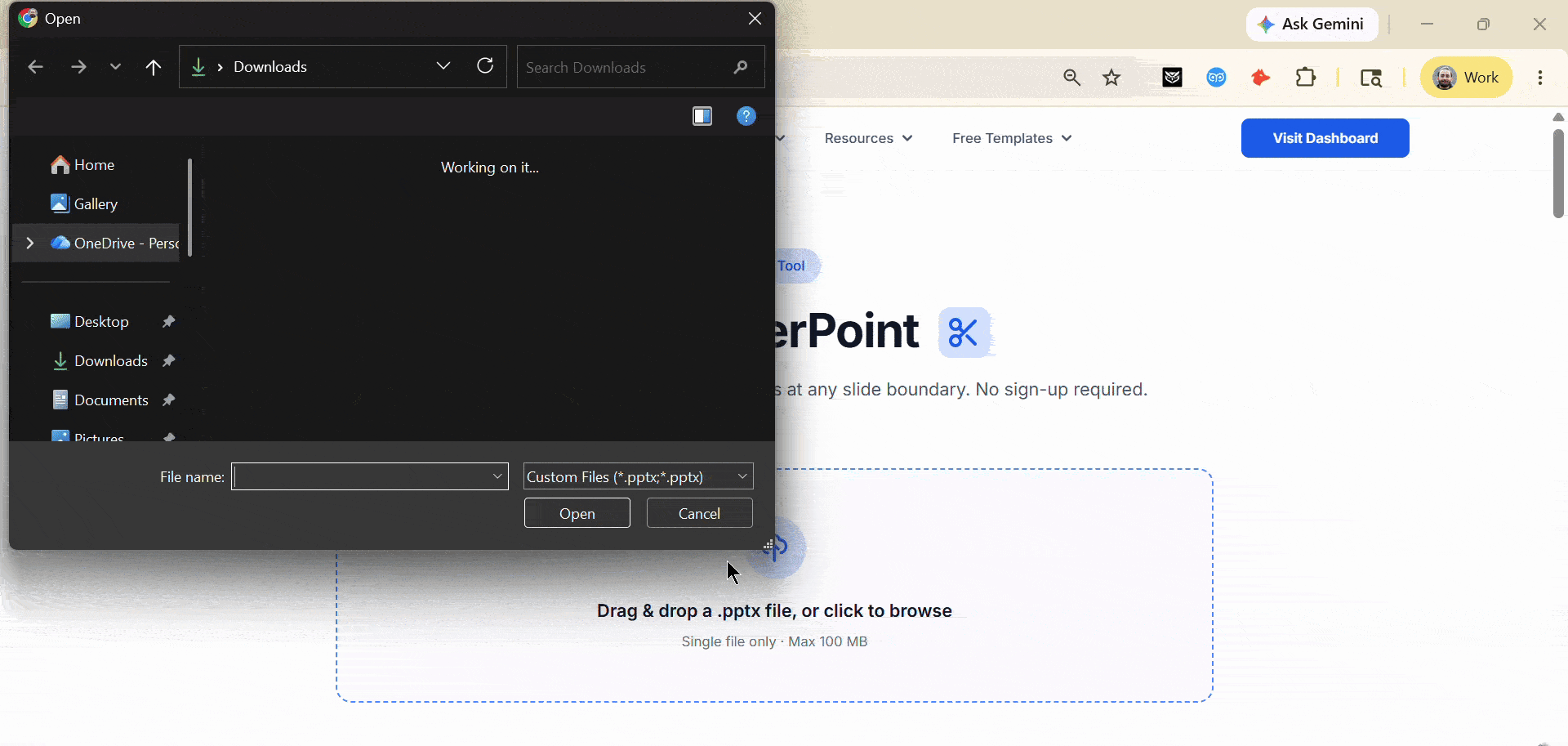Expand the File name dropdown arrow
This screenshot has width=1568, height=746.
pos(497,476)
